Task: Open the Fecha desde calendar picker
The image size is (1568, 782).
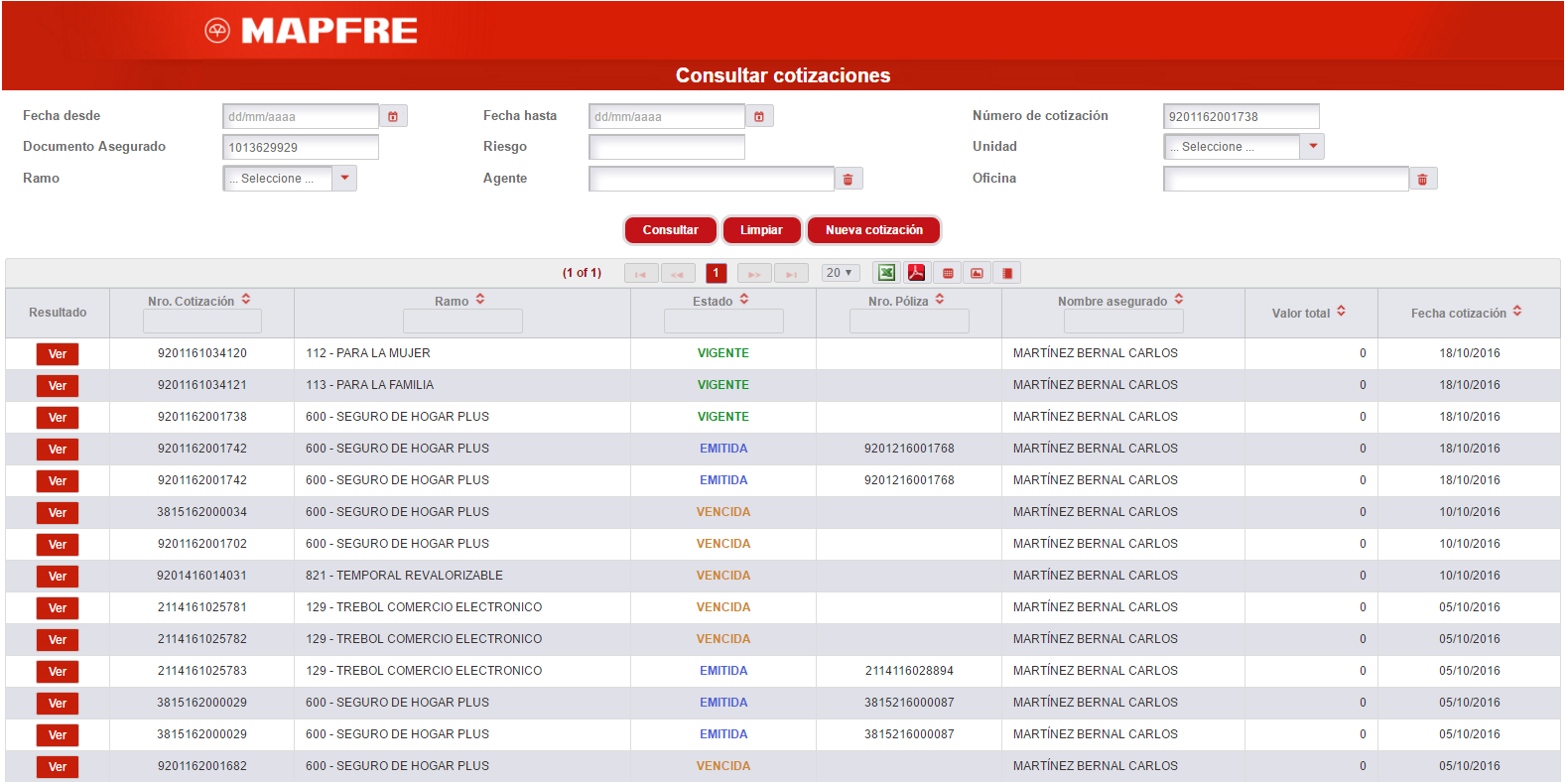Action: coord(393,116)
